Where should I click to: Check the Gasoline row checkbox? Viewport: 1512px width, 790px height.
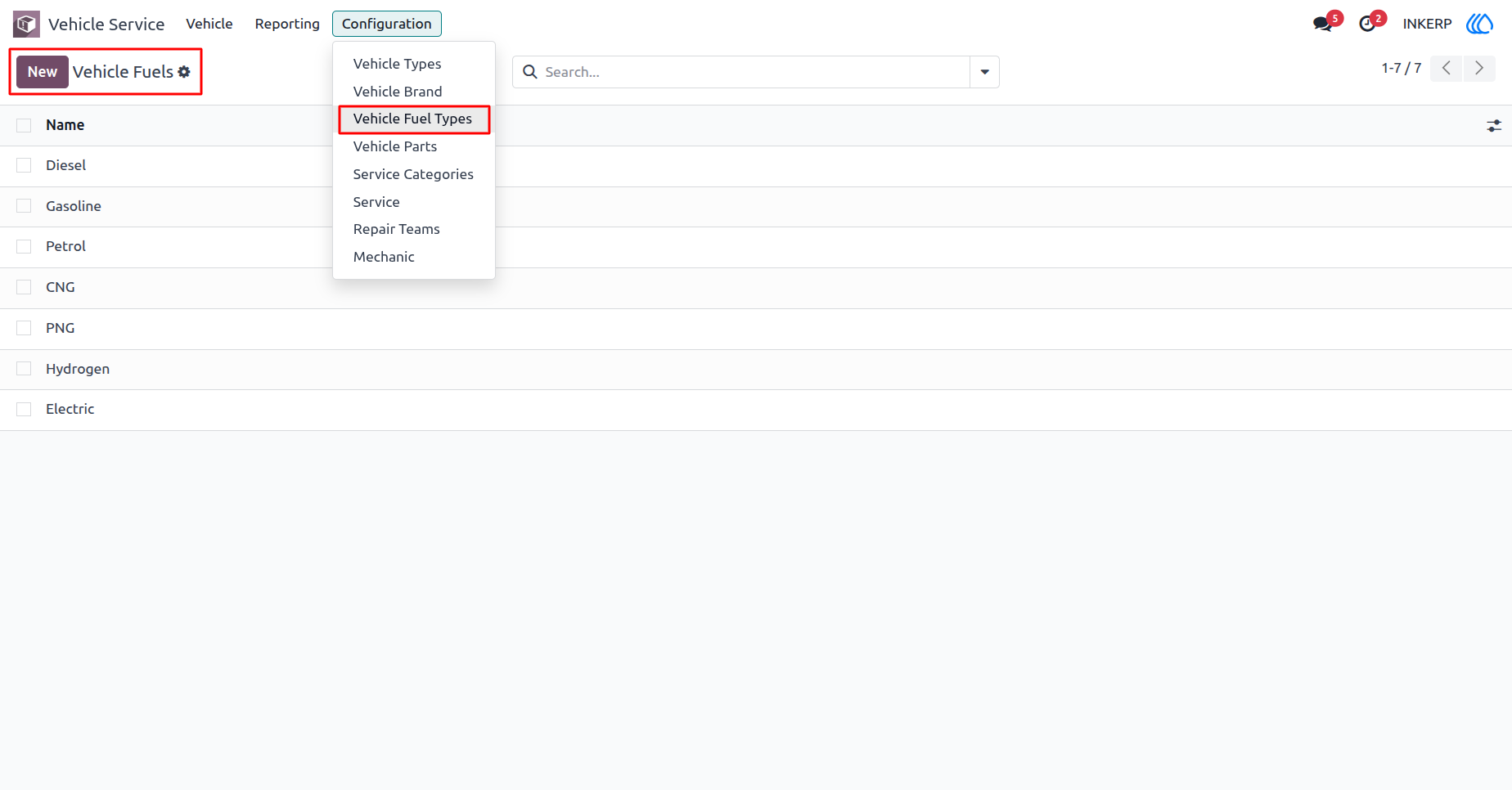coord(24,206)
